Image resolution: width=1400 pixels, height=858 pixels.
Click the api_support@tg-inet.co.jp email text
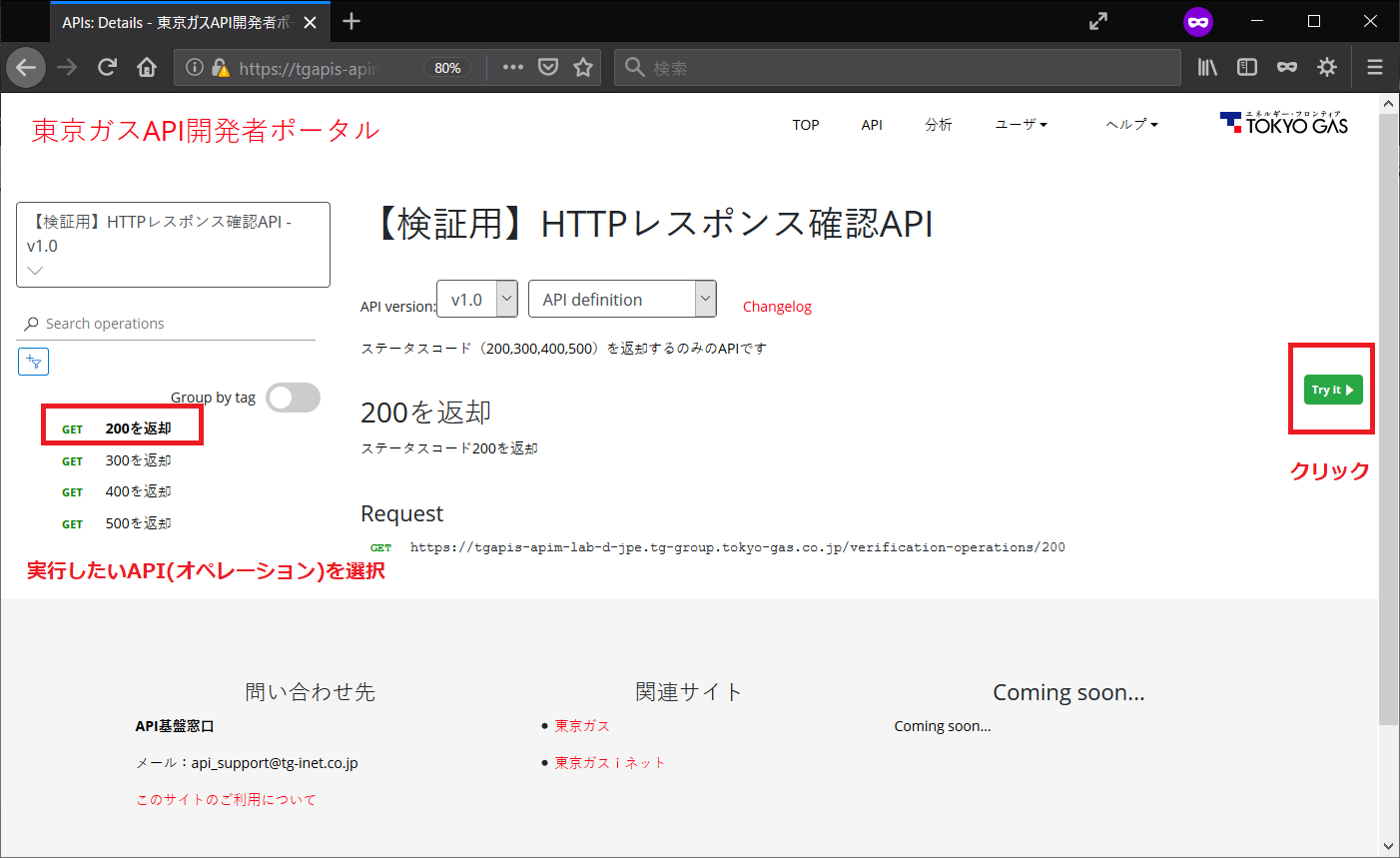tap(275, 763)
